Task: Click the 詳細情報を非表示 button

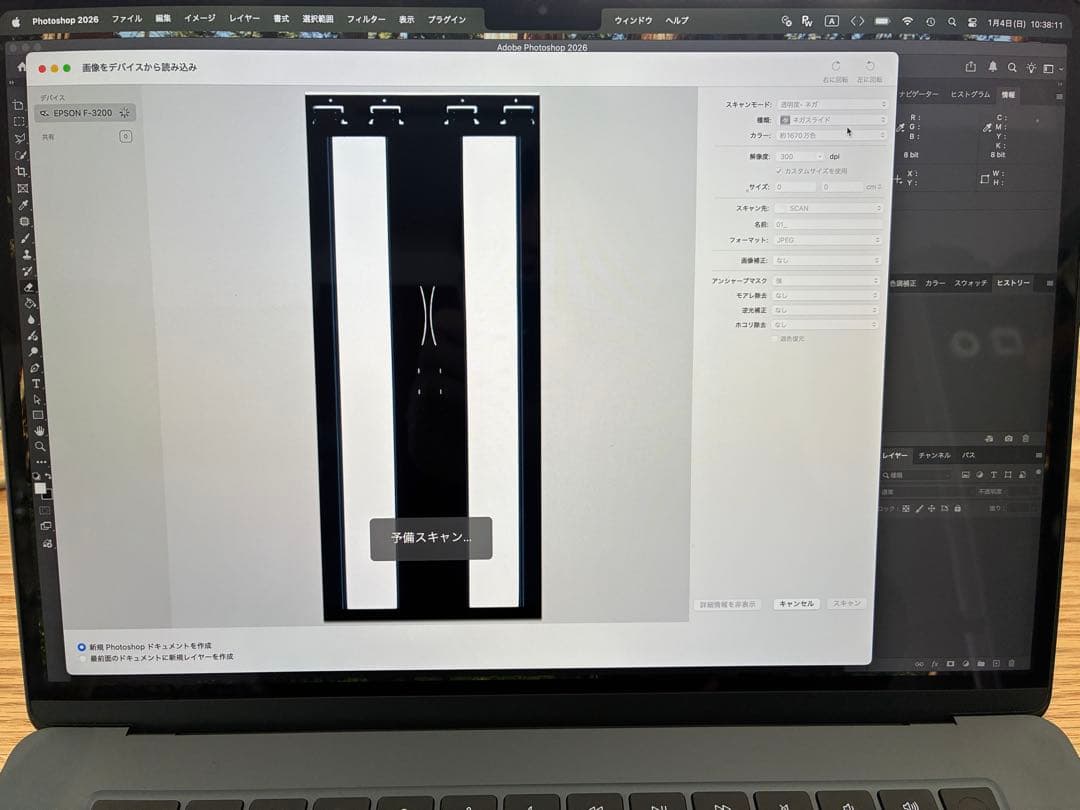Action: tap(727, 604)
